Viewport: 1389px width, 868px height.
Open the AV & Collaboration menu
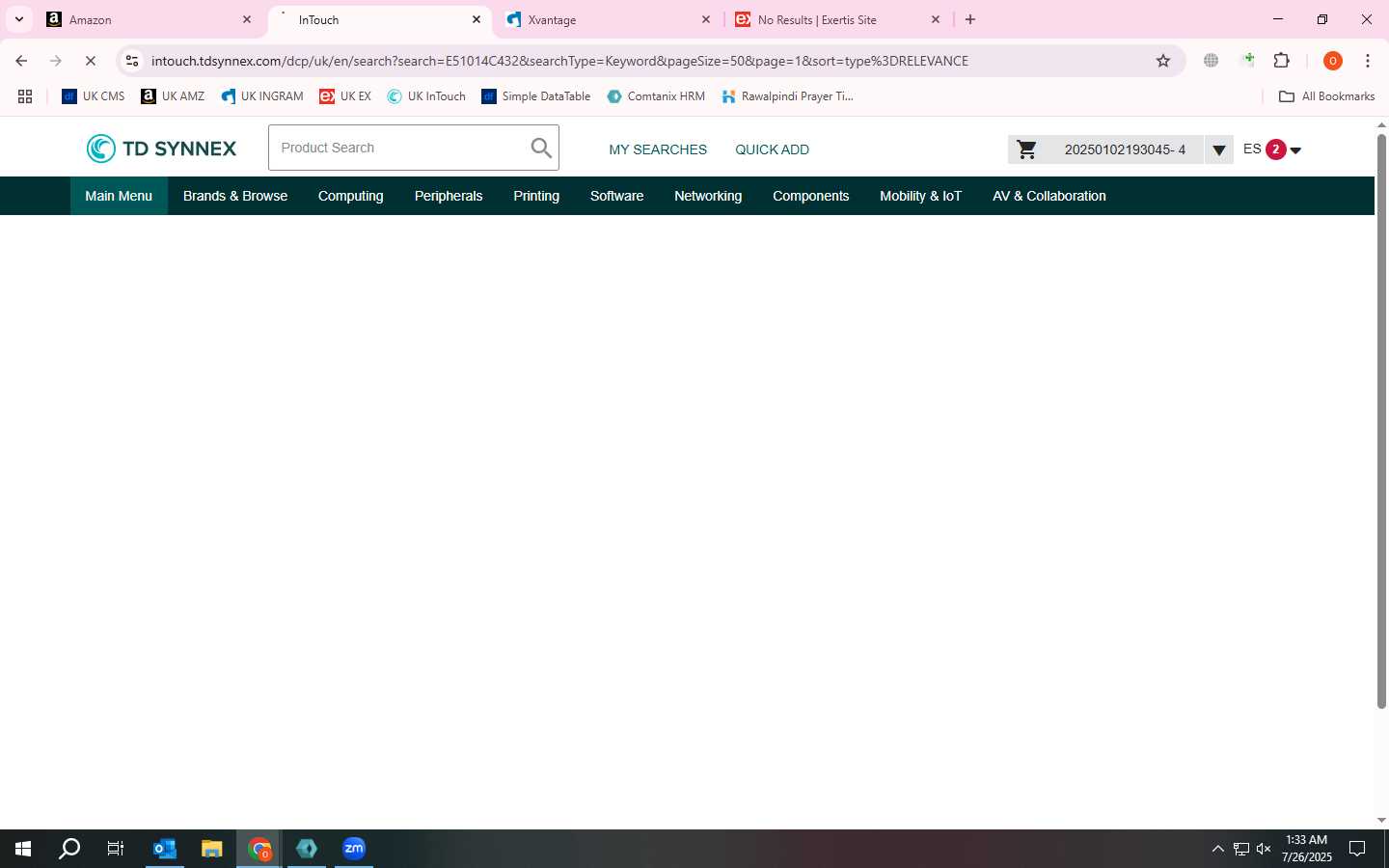(x=1049, y=196)
